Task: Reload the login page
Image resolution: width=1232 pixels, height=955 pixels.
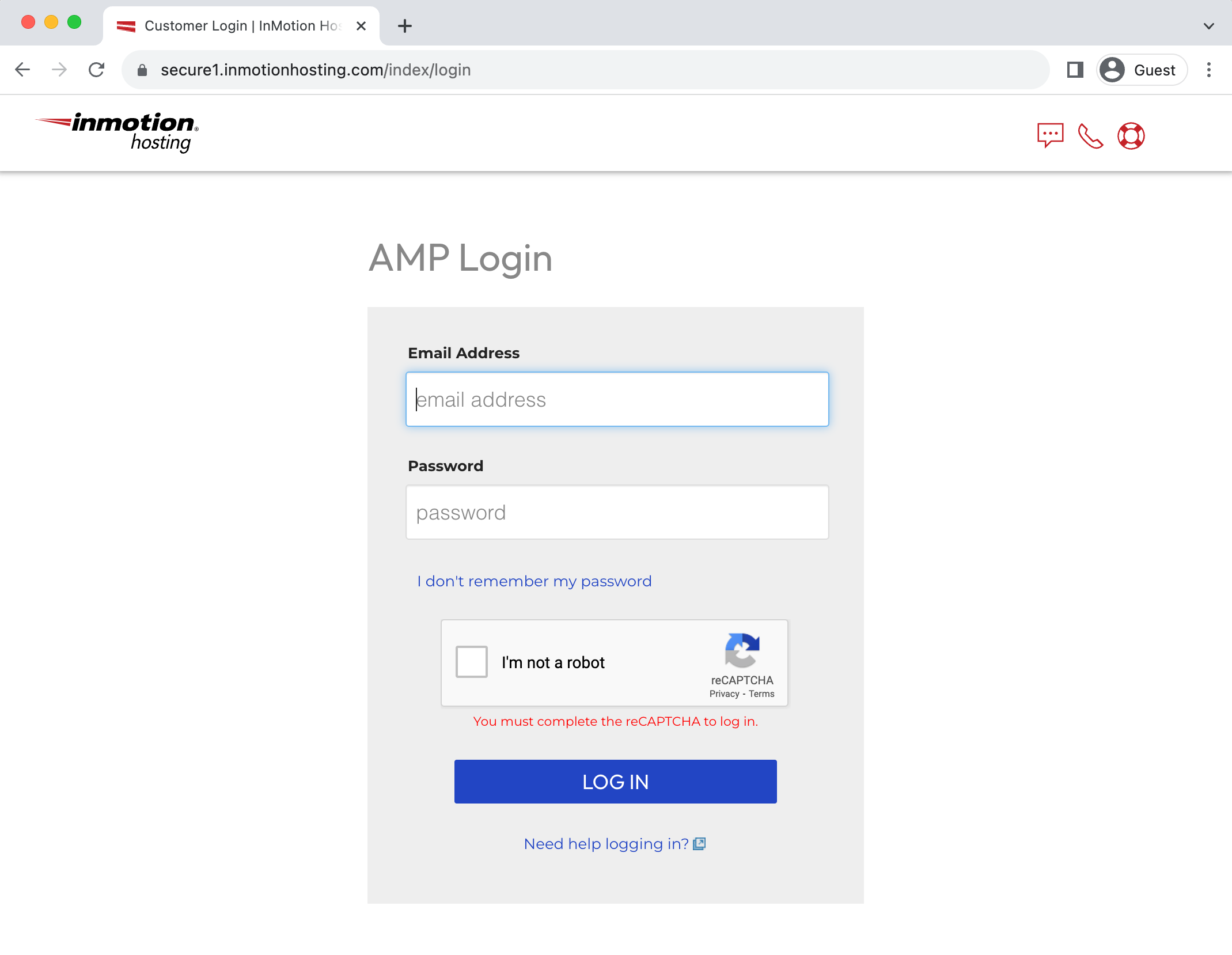Action: (x=97, y=70)
